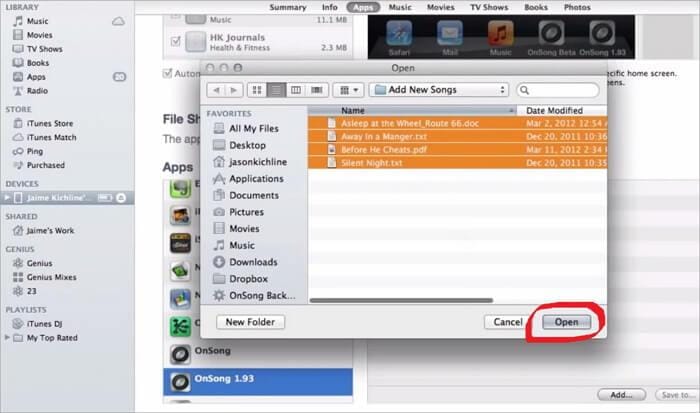Open iTunes Store in sidebar
The height and width of the screenshot is (413, 700).
(50, 123)
